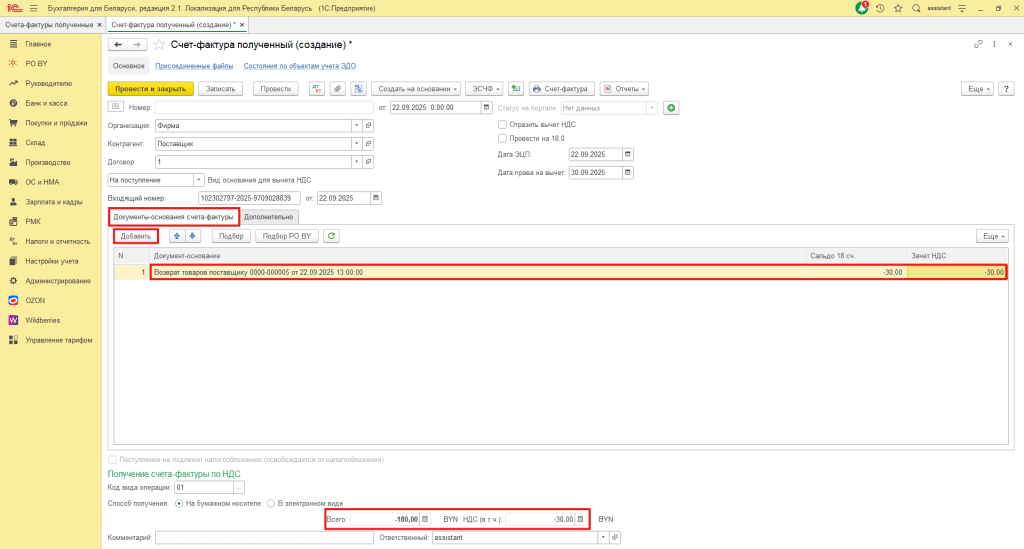Expand the Организация dropdown list
This screenshot has width=1024, height=549.
coord(357,126)
